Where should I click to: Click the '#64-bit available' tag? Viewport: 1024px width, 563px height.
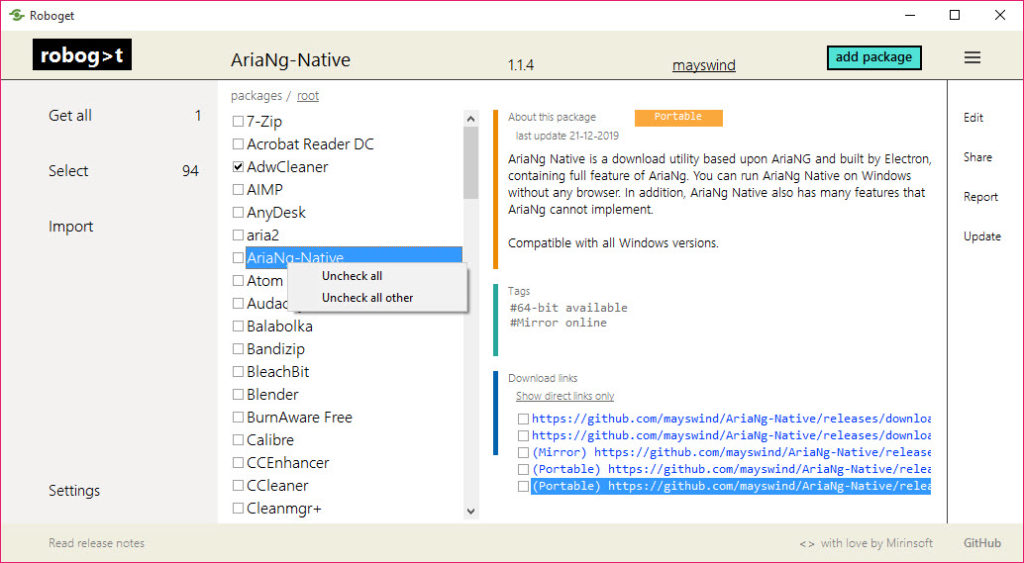point(568,308)
